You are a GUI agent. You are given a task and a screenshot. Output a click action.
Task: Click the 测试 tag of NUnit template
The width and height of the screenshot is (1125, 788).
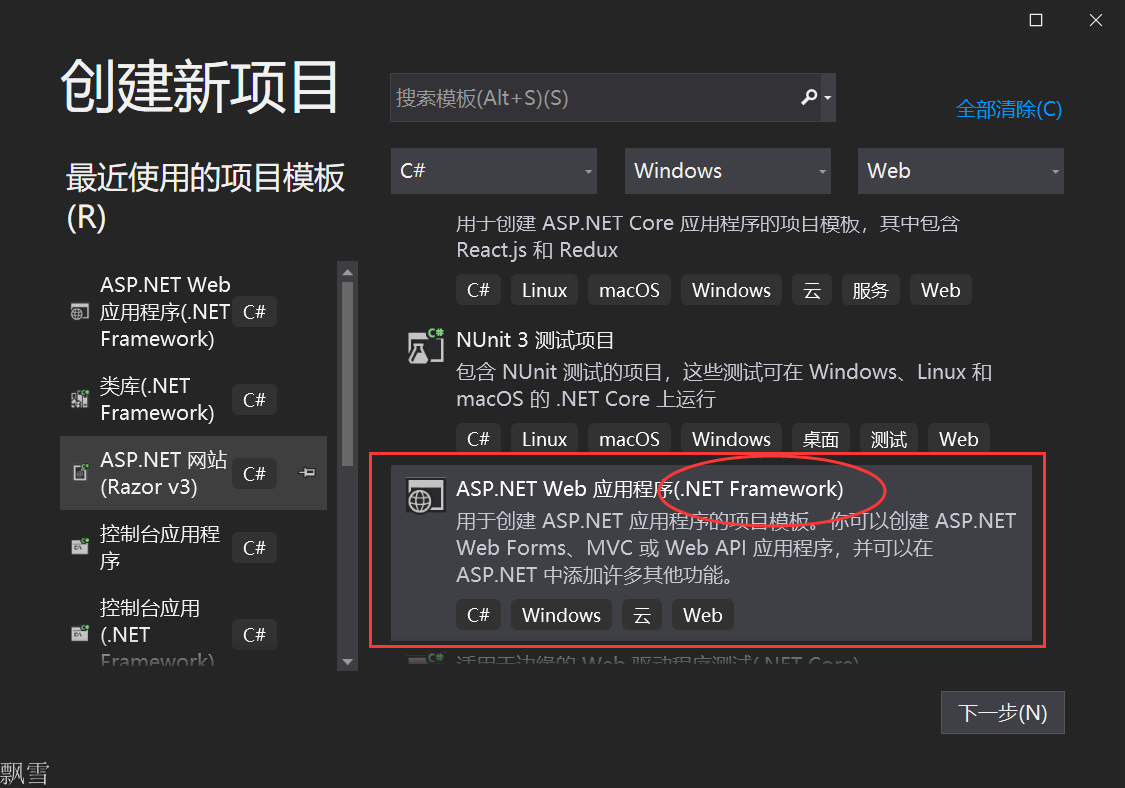pos(889,438)
